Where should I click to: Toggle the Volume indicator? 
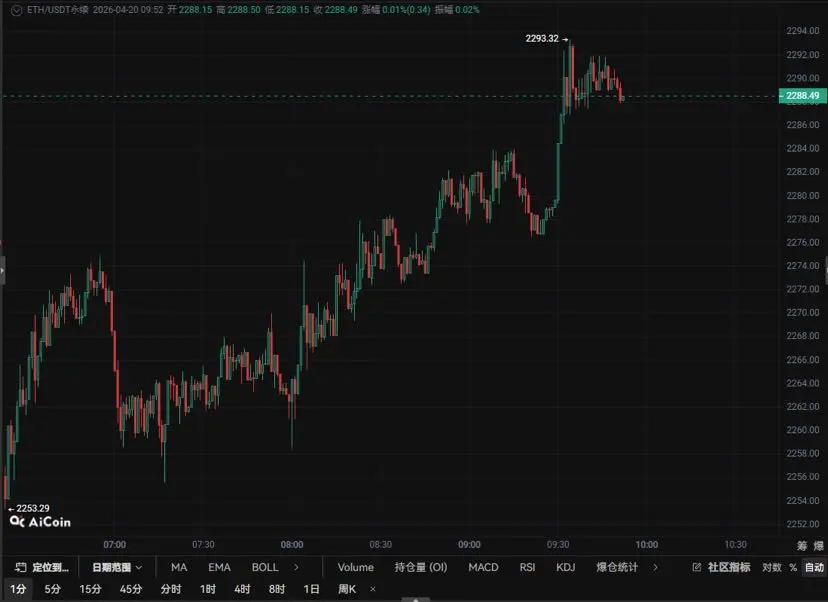[355, 567]
